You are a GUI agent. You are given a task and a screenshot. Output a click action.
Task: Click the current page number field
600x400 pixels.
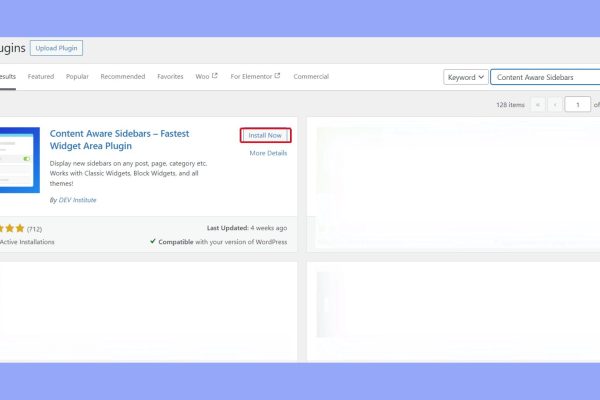577,104
